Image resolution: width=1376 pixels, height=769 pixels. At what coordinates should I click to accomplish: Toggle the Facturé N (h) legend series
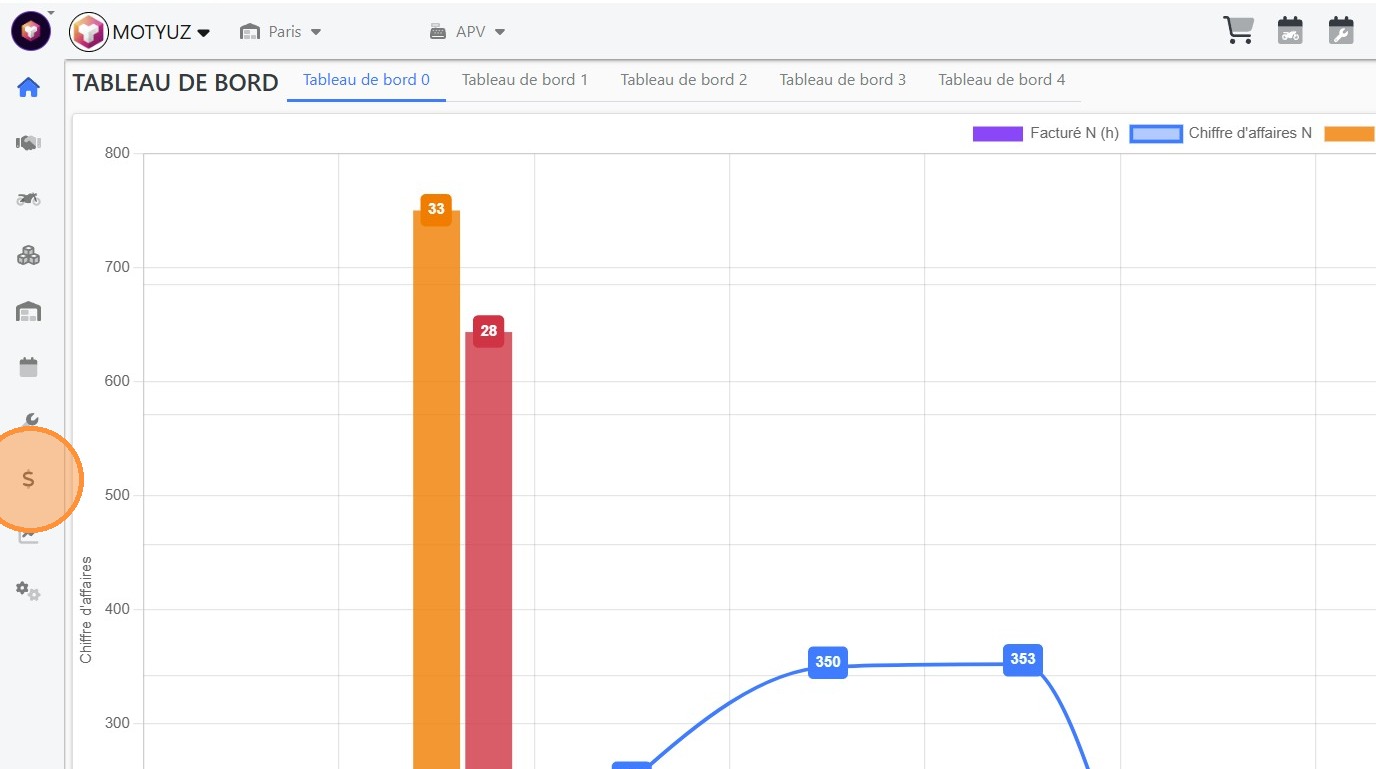1046,133
